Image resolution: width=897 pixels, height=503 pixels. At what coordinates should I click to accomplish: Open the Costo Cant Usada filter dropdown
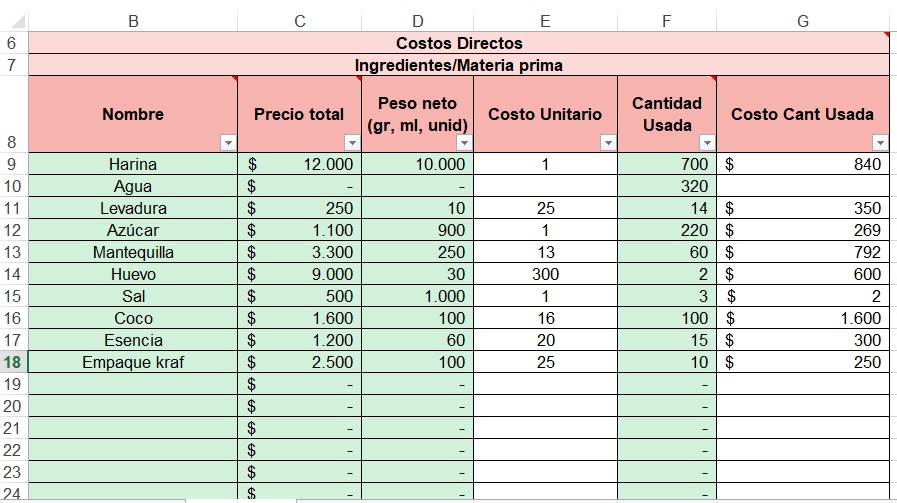880,142
